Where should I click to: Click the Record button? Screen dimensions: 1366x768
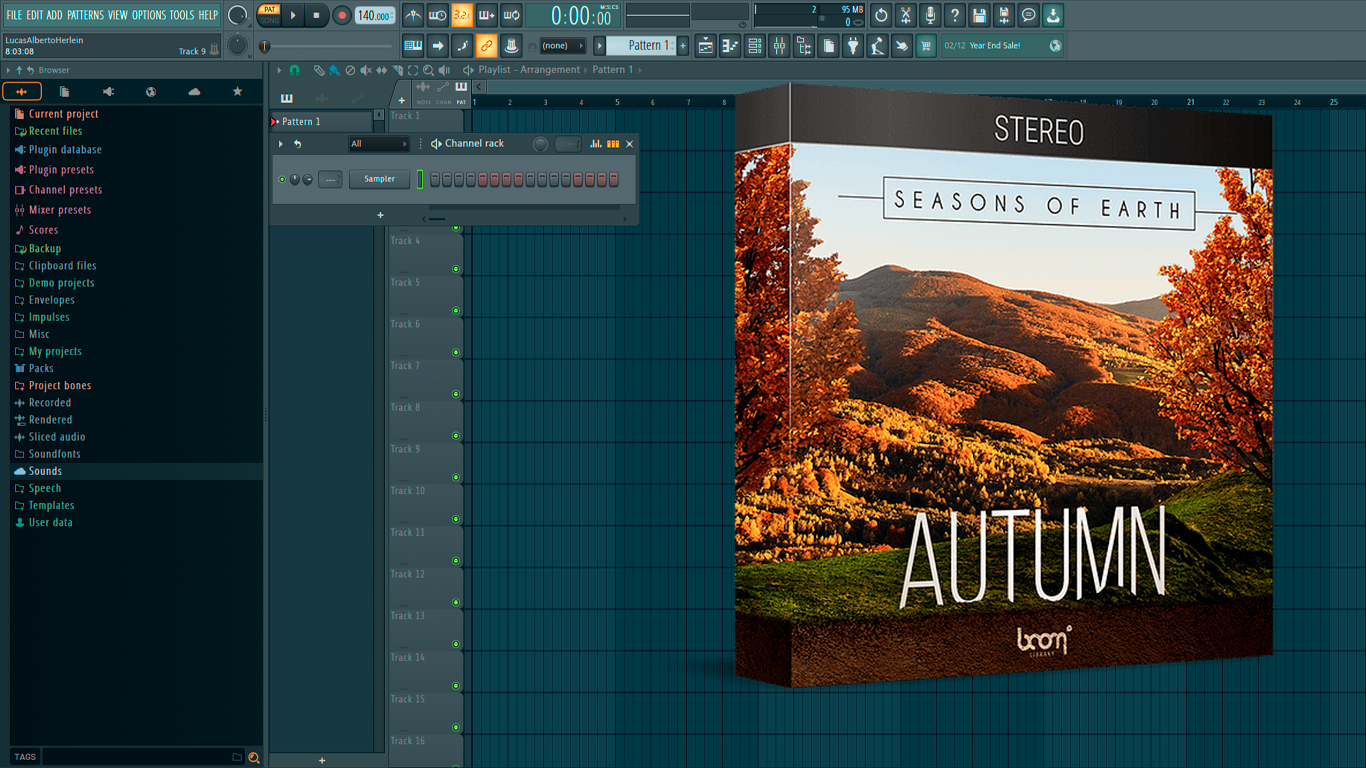(341, 15)
